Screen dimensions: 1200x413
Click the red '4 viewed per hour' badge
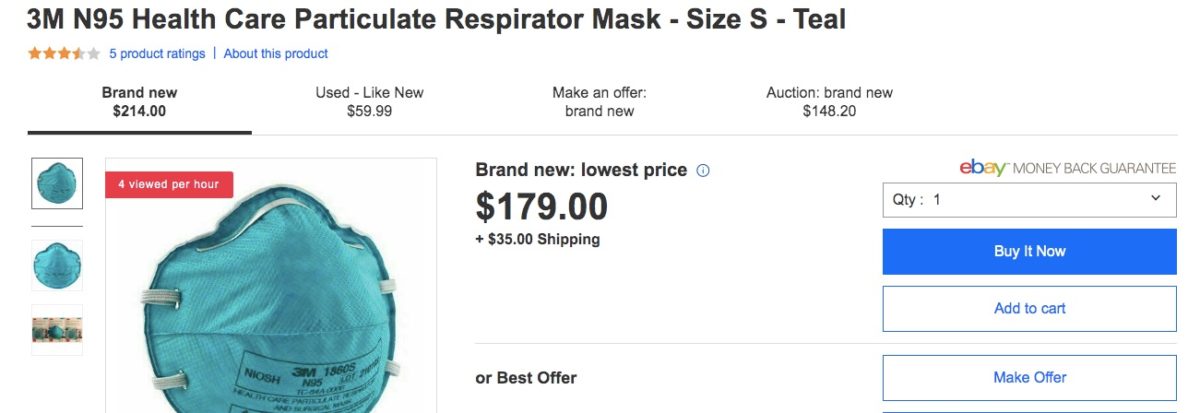(x=169, y=184)
